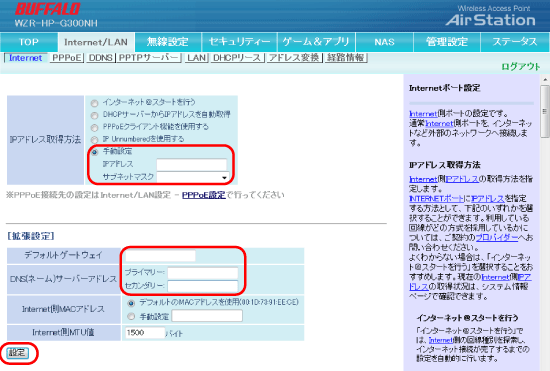The image size is (550, 371).
Task: Open the サブネットマスク dropdown
Action: pyautogui.click(x=193, y=177)
